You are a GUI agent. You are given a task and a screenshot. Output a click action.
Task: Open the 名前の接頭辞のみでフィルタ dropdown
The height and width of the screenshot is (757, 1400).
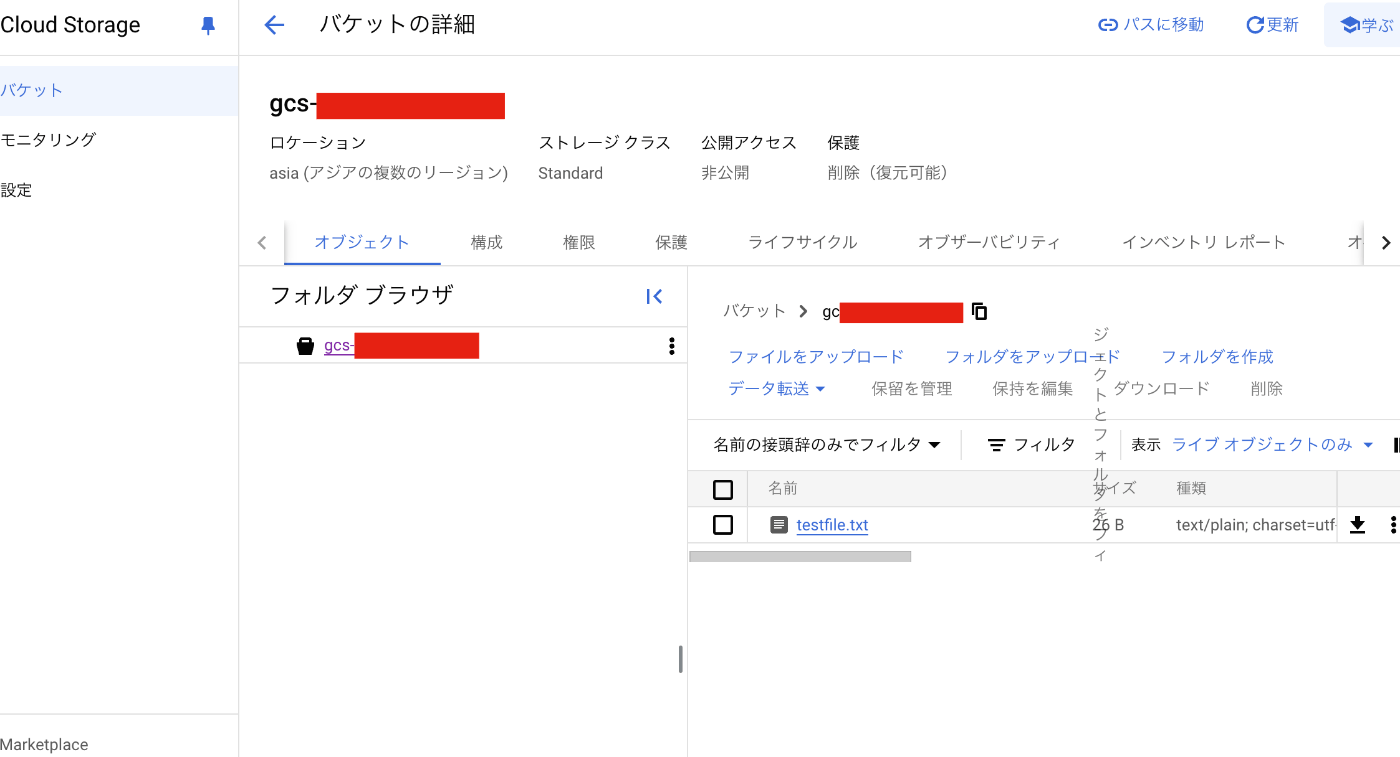(827, 444)
